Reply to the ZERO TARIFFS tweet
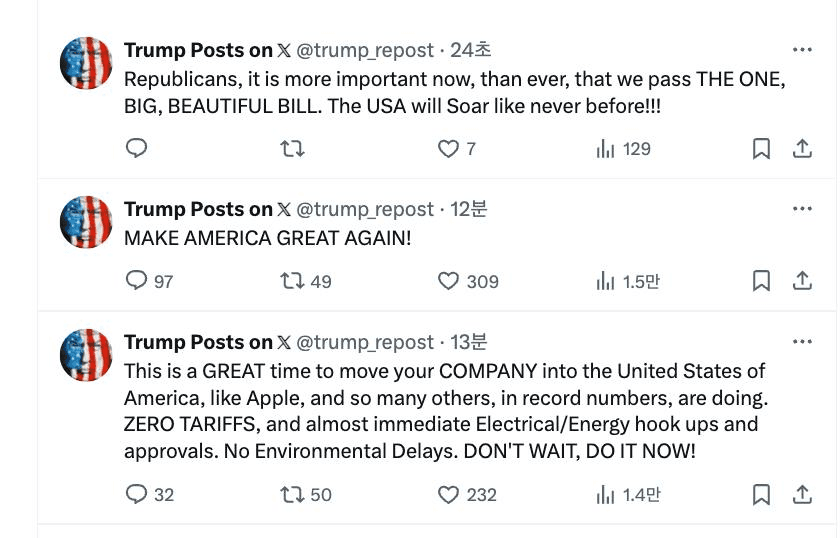Screen dimensions: 840x538 click(137, 494)
